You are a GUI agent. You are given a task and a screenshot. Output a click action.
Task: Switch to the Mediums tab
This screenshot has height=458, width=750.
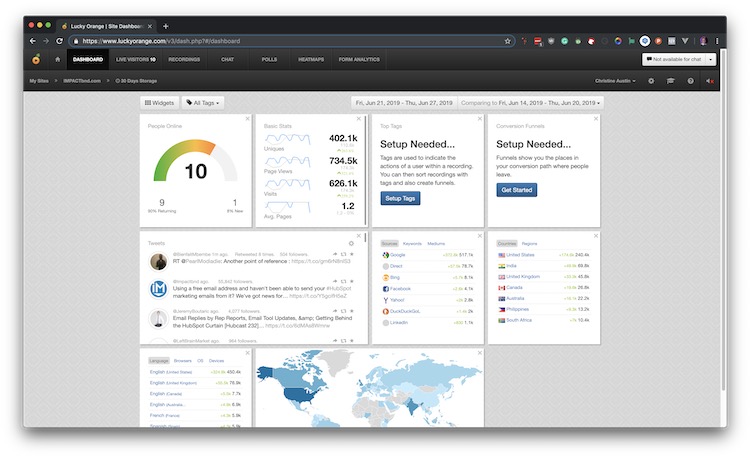pyautogui.click(x=436, y=244)
